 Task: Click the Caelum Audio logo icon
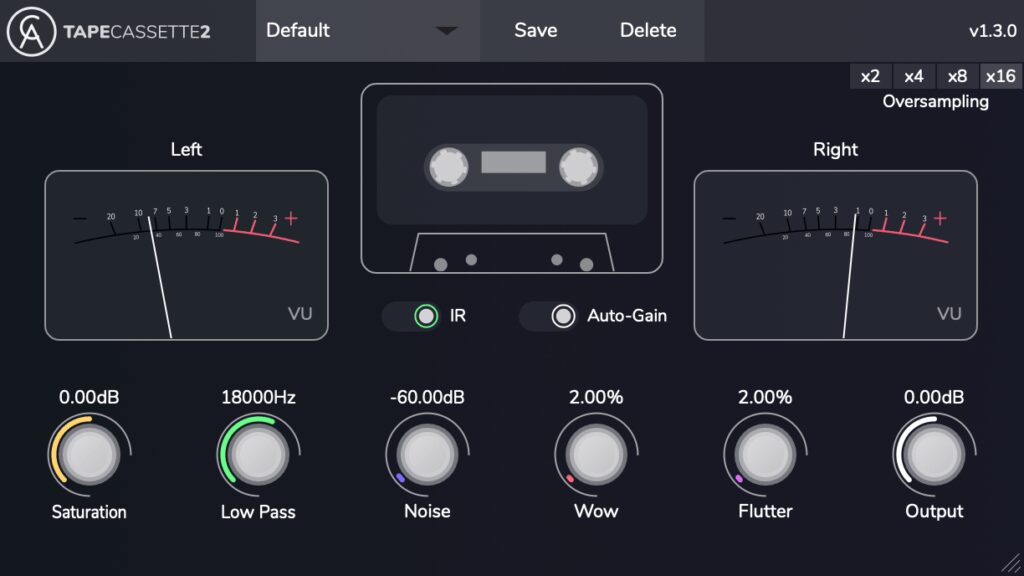pyautogui.click(x=31, y=31)
